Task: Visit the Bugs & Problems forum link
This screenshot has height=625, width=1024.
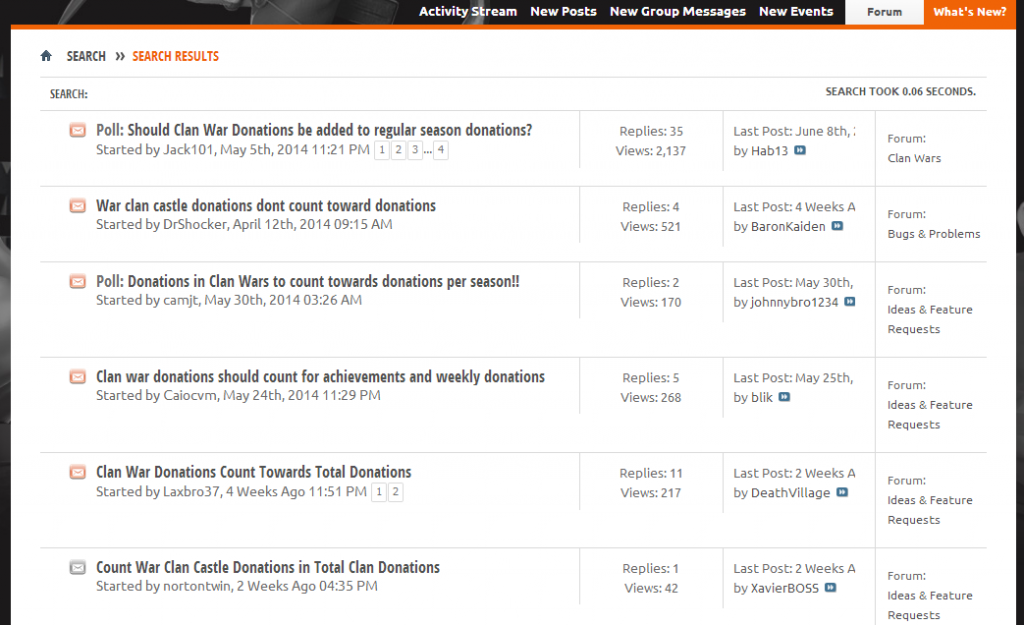Action: point(933,234)
